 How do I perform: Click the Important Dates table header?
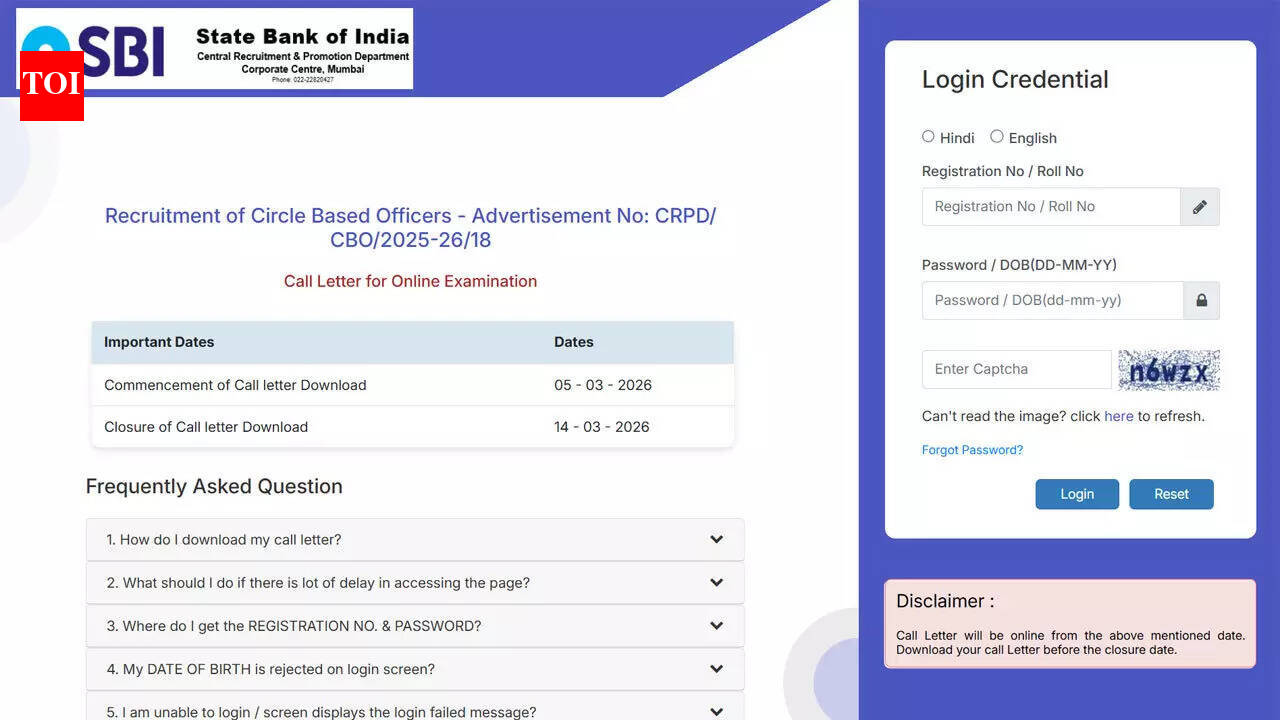click(x=159, y=342)
